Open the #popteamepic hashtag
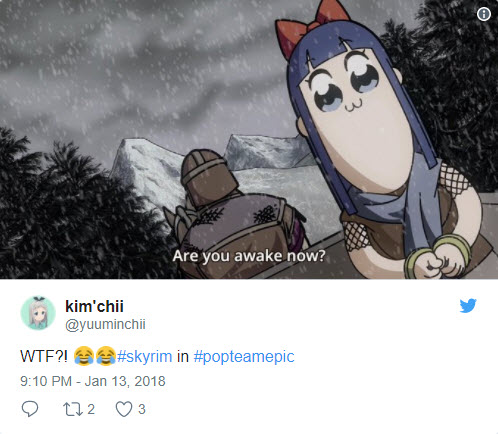This screenshot has height=434, width=498. pyautogui.click(x=244, y=356)
